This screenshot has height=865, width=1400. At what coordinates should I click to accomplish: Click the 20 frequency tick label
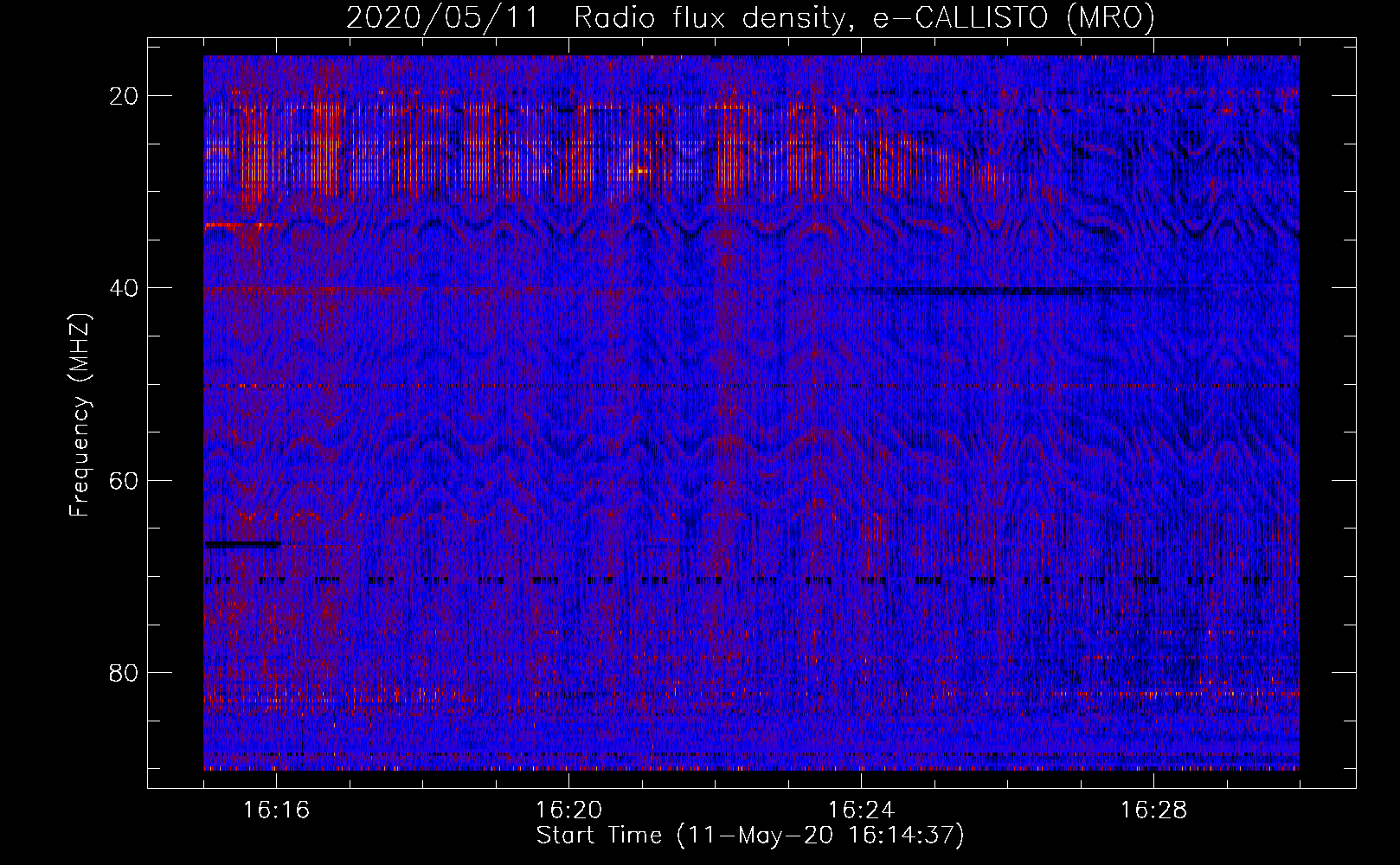coord(125,95)
